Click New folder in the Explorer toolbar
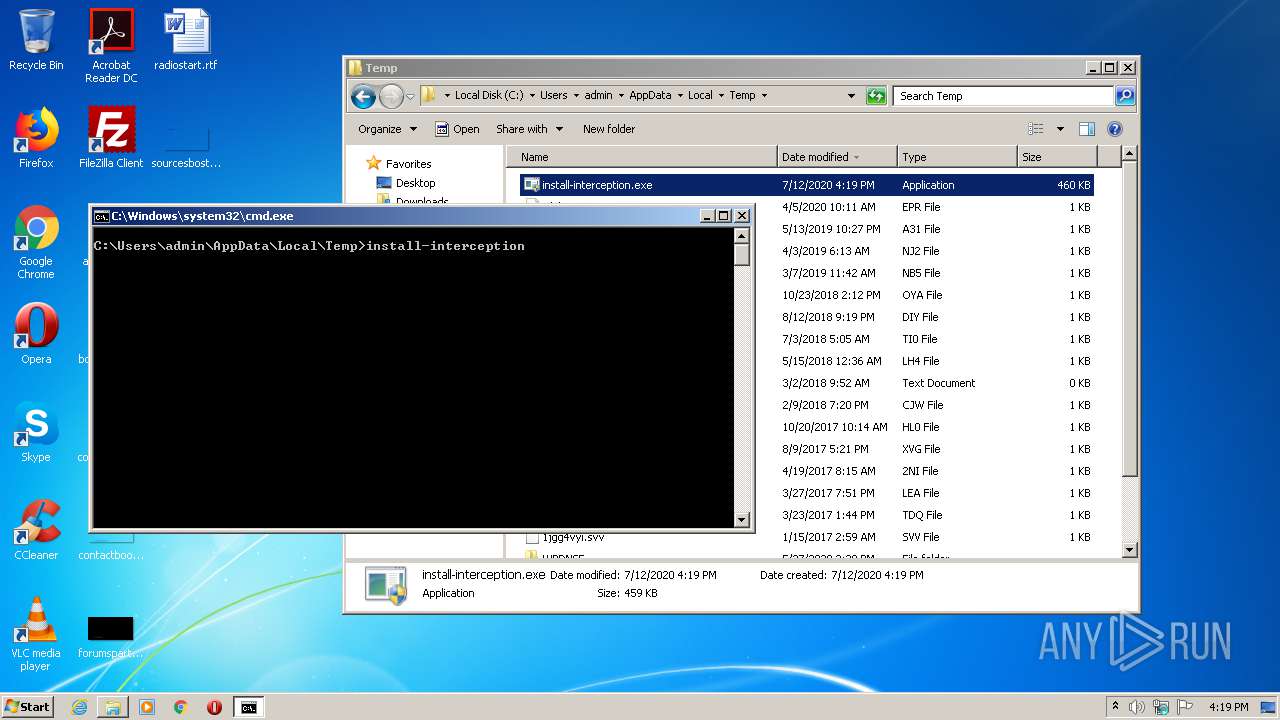1280x720 pixels. pyautogui.click(x=609, y=129)
